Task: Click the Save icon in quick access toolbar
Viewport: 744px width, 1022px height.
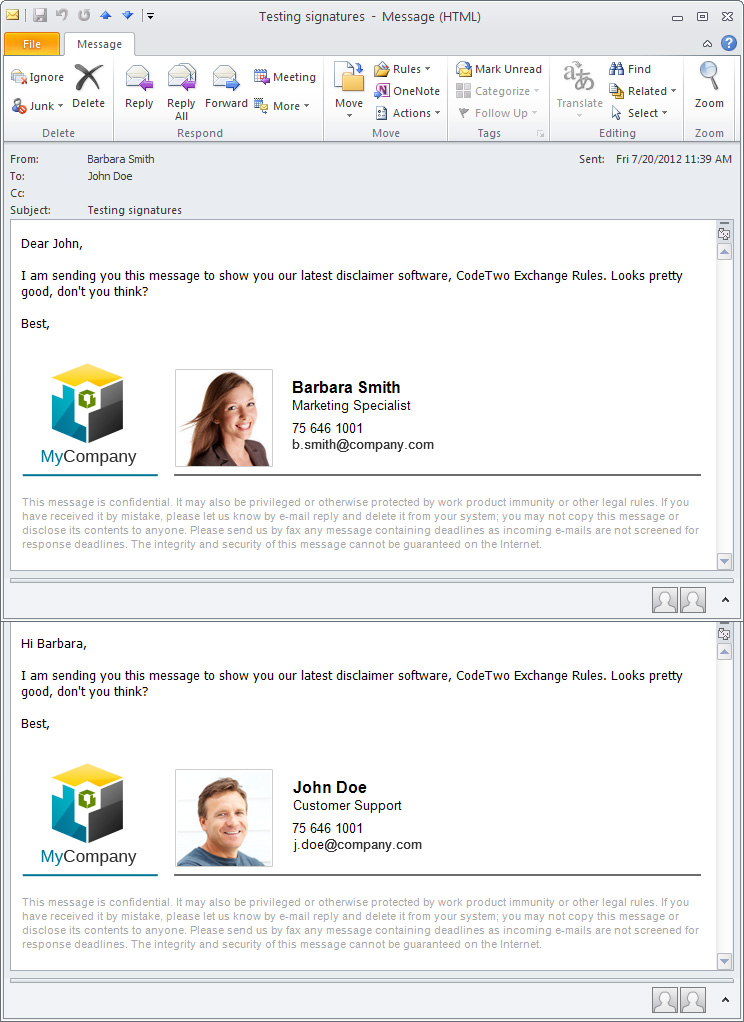Action: point(40,16)
